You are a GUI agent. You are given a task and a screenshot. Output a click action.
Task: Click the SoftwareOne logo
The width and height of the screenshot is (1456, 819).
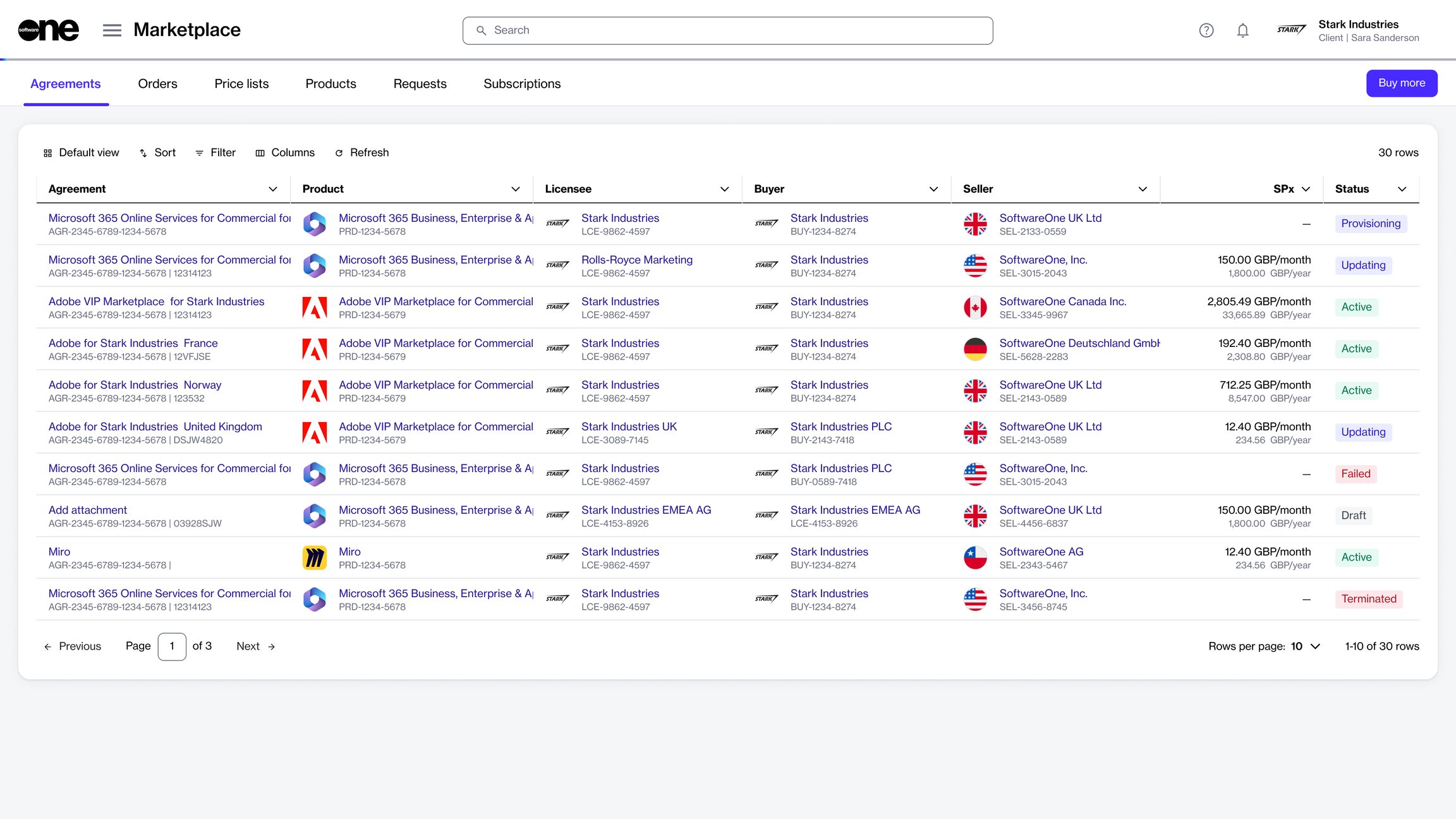[x=49, y=30]
